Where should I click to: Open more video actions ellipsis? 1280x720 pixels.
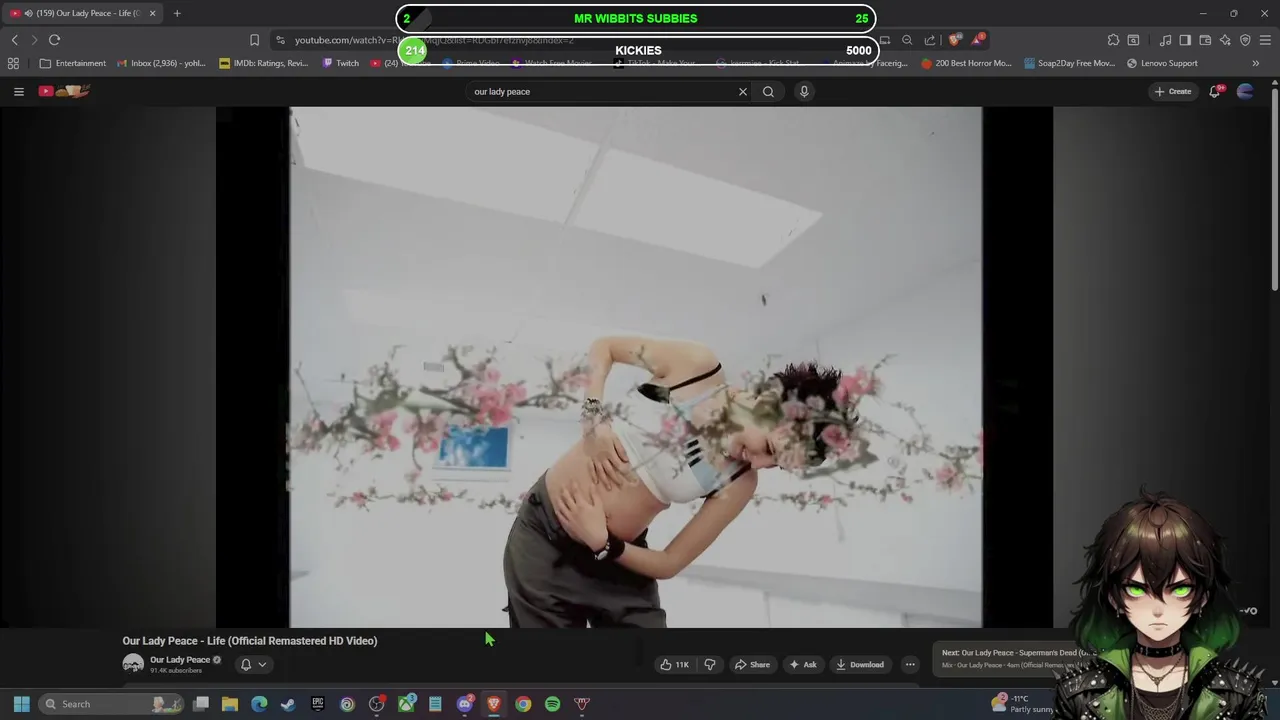pyautogui.click(x=910, y=664)
